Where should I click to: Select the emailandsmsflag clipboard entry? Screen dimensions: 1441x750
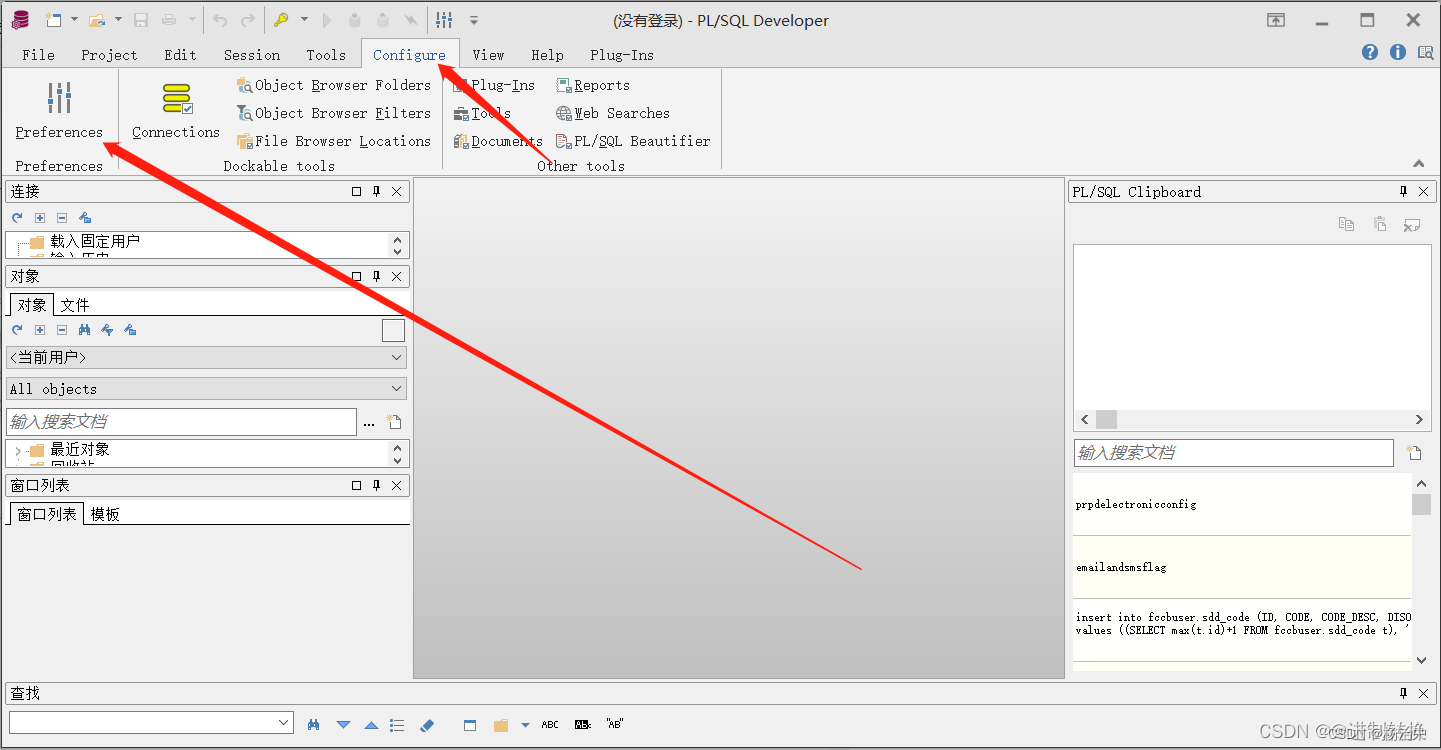pos(1242,567)
